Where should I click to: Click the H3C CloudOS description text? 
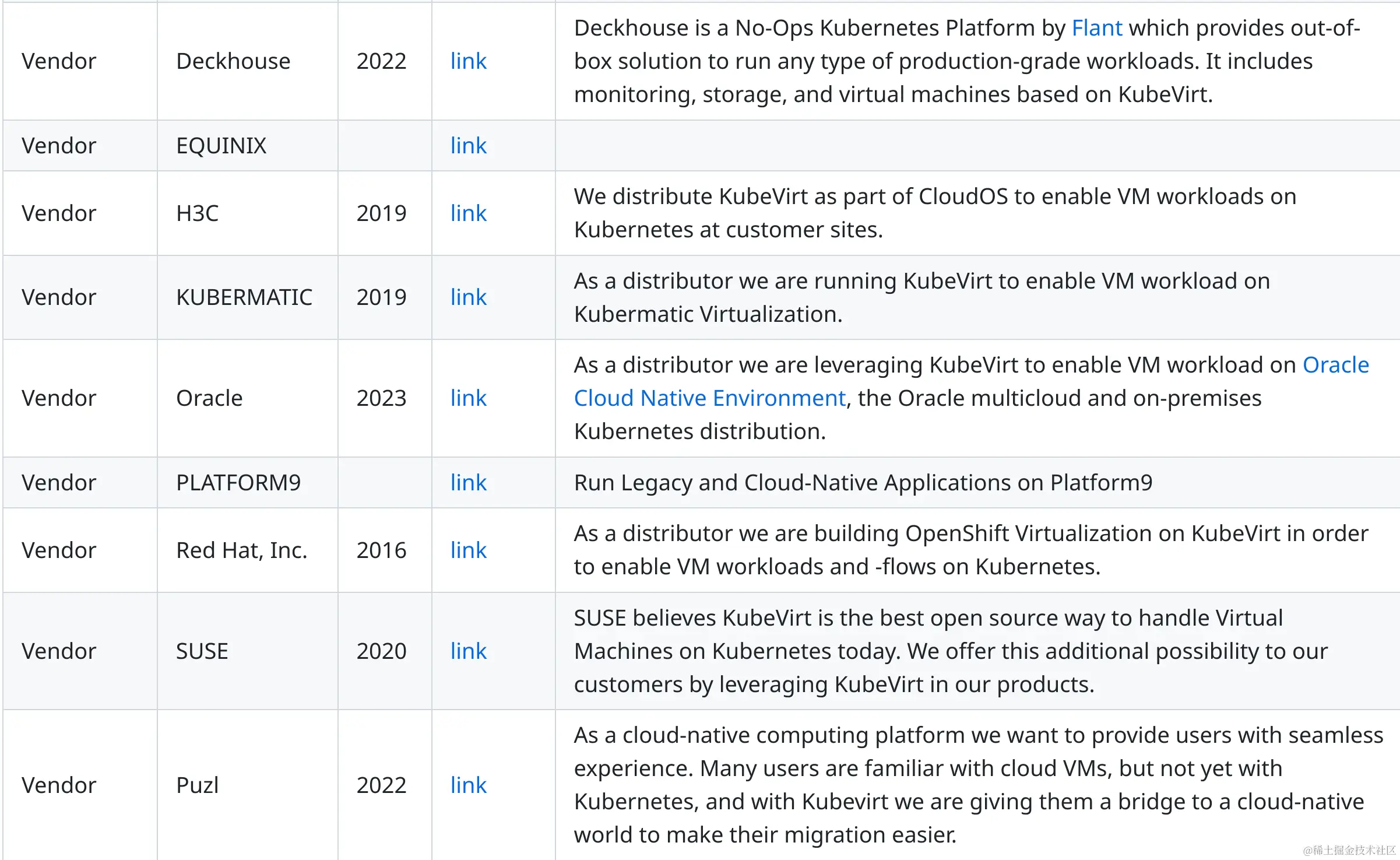pos(934,213)
